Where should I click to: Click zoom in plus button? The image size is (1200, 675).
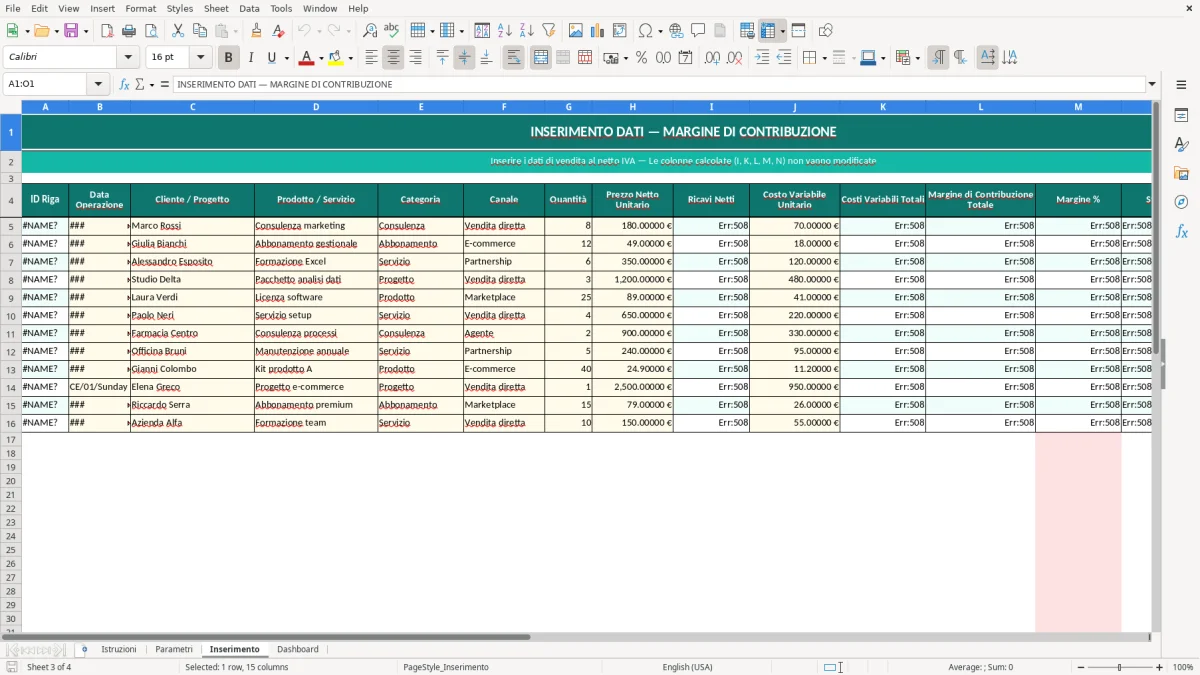[1160, 667]
